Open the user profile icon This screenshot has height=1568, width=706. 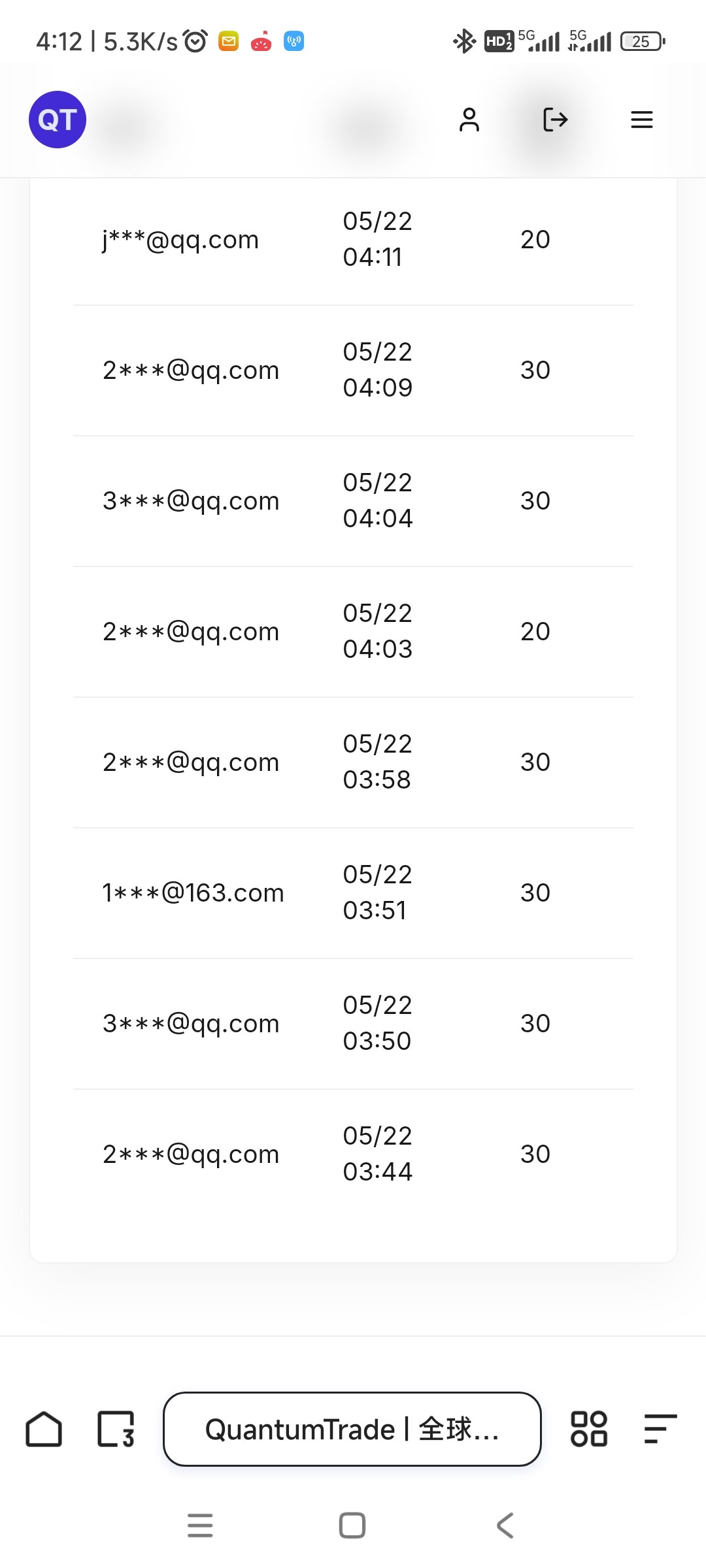coord(469,120)
